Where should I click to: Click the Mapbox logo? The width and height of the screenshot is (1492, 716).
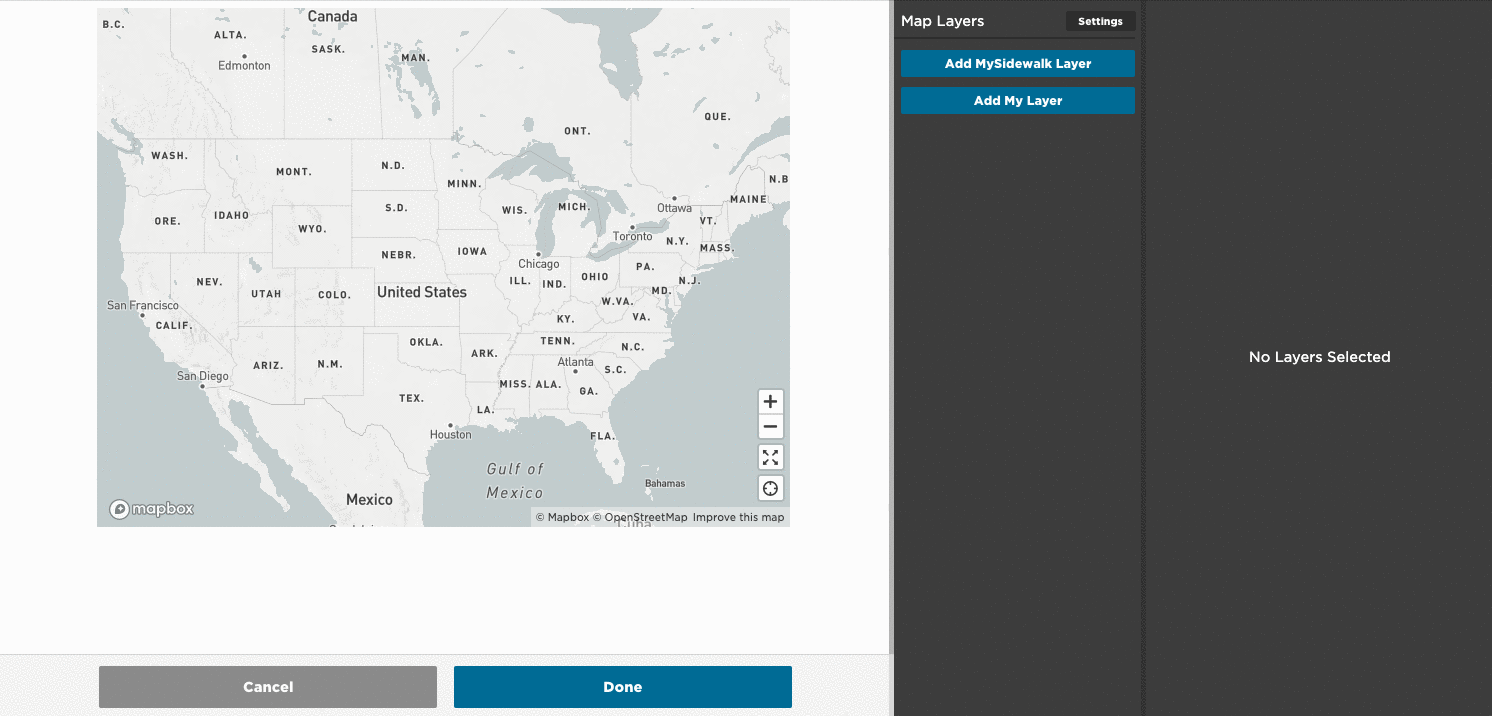[x=152, y=509]
